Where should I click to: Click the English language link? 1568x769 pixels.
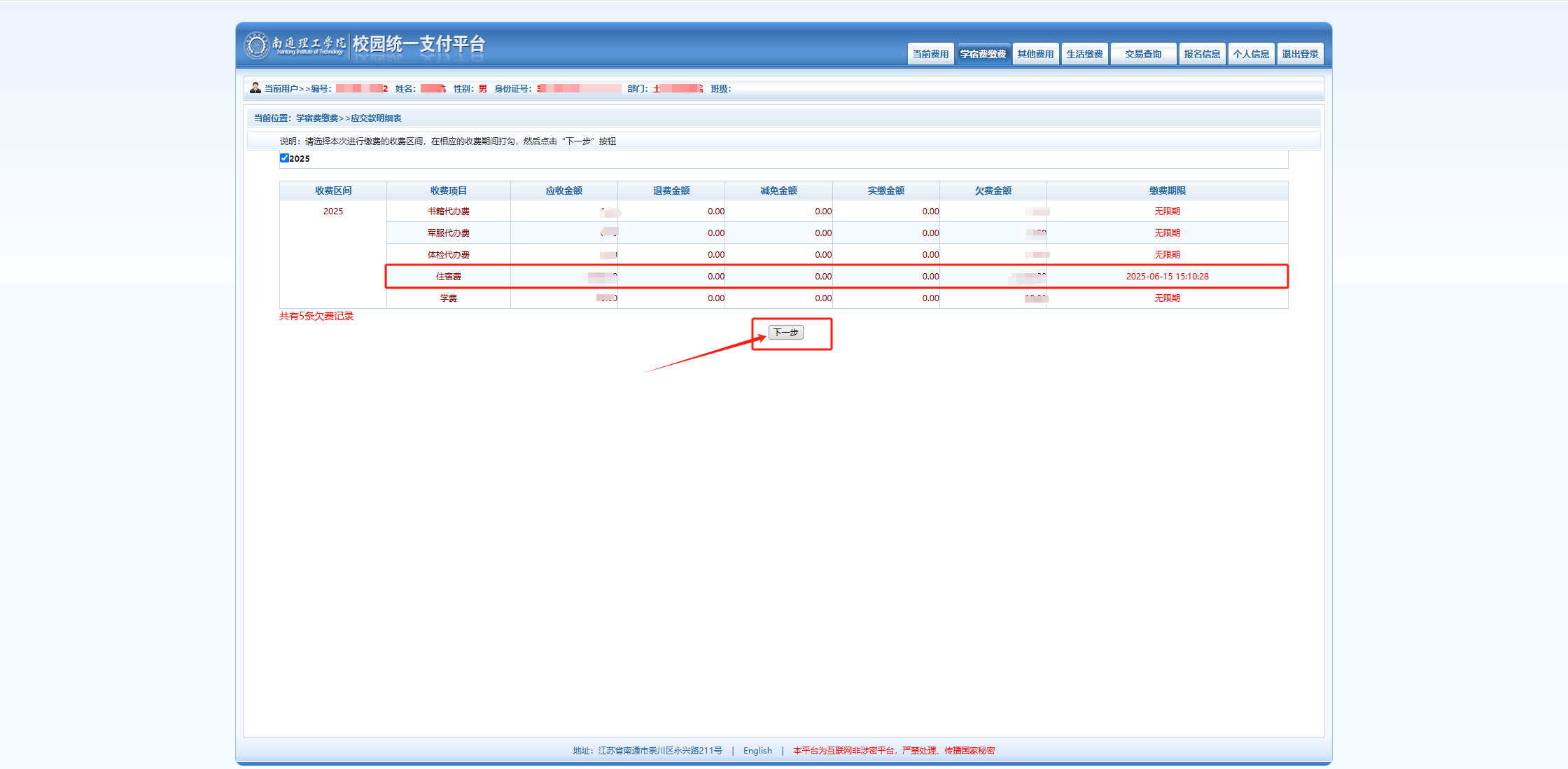pyautogui.click(x=757, y=750)
